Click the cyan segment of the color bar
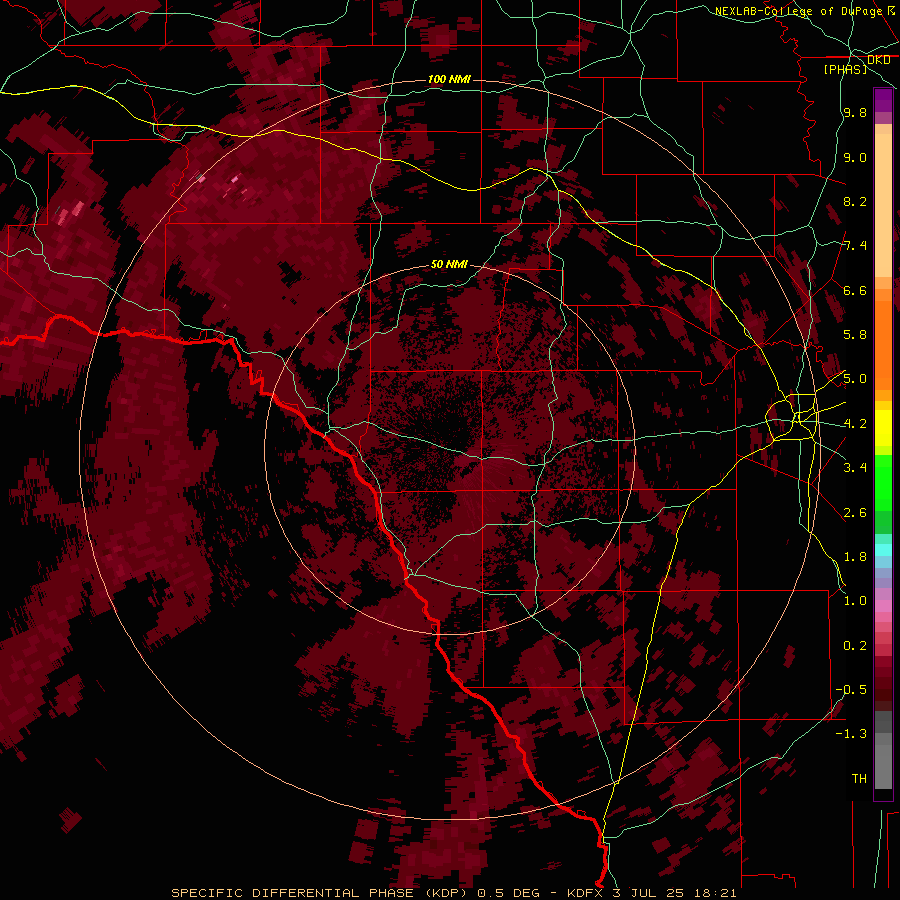The width and height of the screenshot is (900, 900). coord(883,549)
